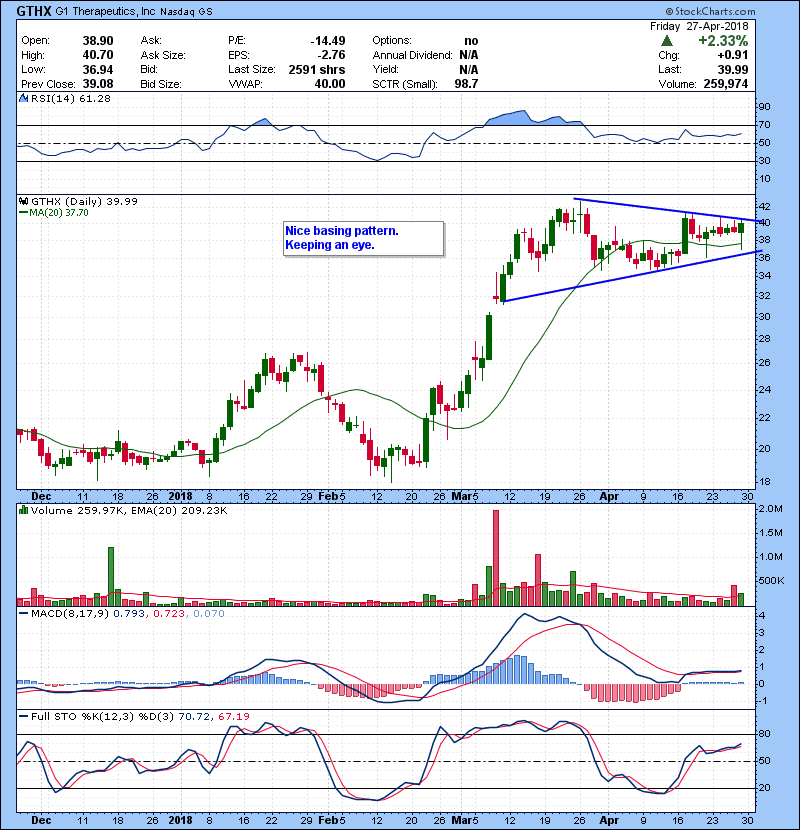This screenshot has height=830, width=800.
Task: Click the SCTR (Small) value 98.7
Action: [x=466, y=84]
